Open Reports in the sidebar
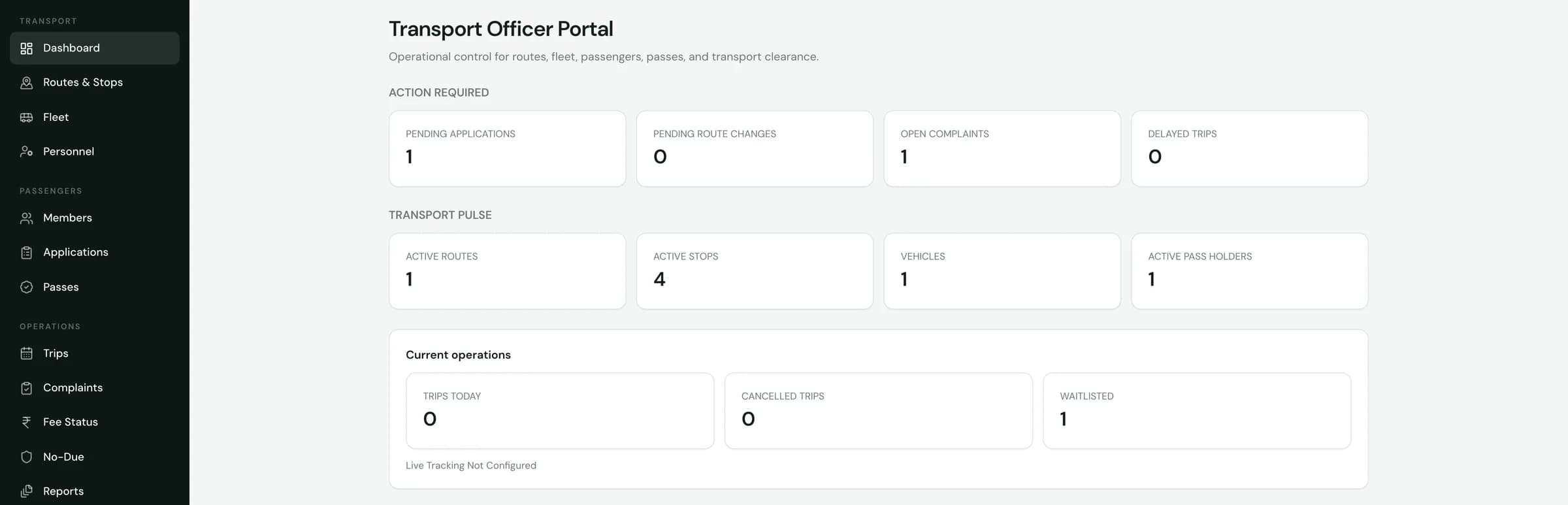Image resolution: width=1568 pixels, height=505 pixels. coord(95,491)
